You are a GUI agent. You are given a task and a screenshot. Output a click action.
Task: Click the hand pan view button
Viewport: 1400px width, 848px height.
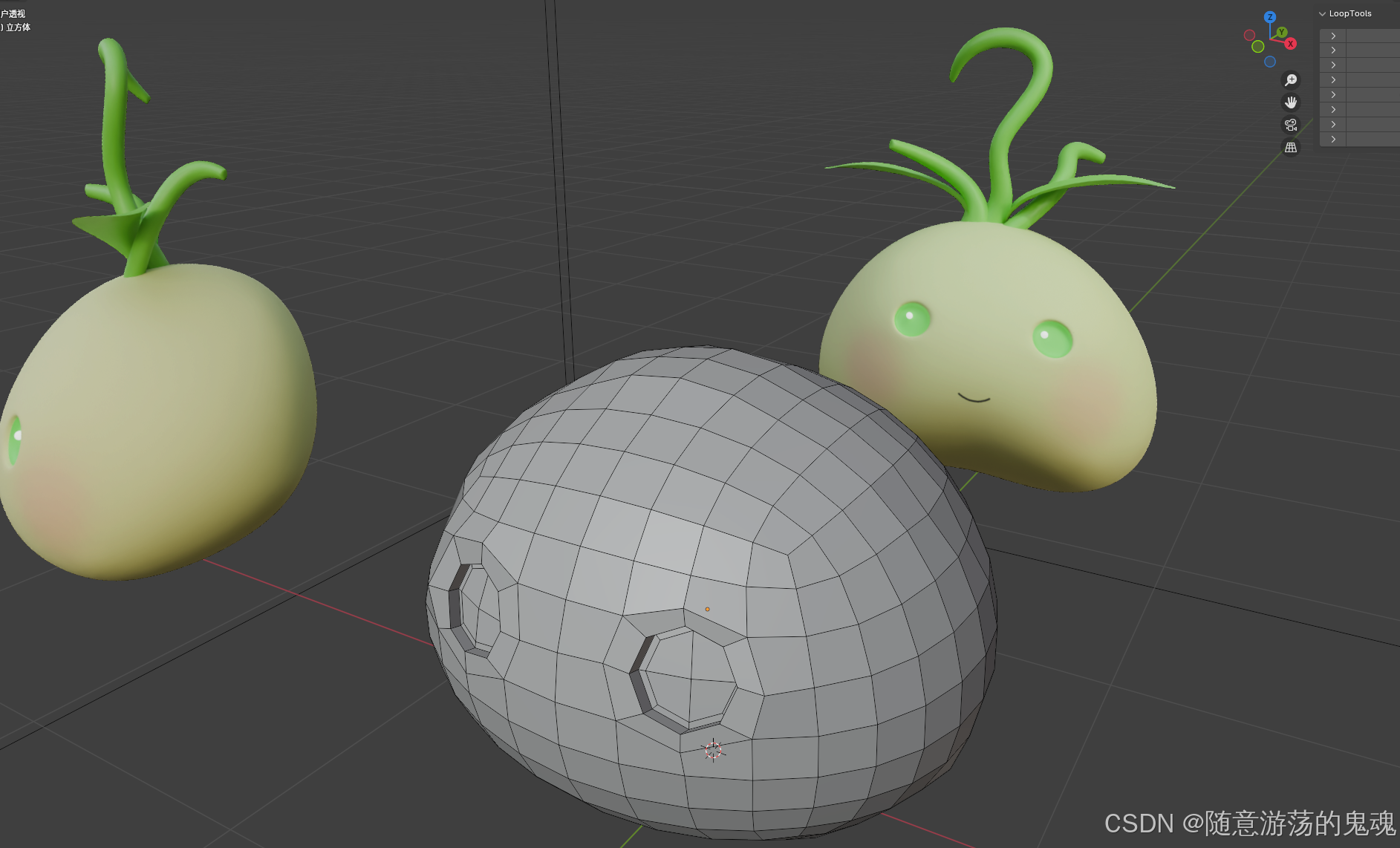point(1291,102)
